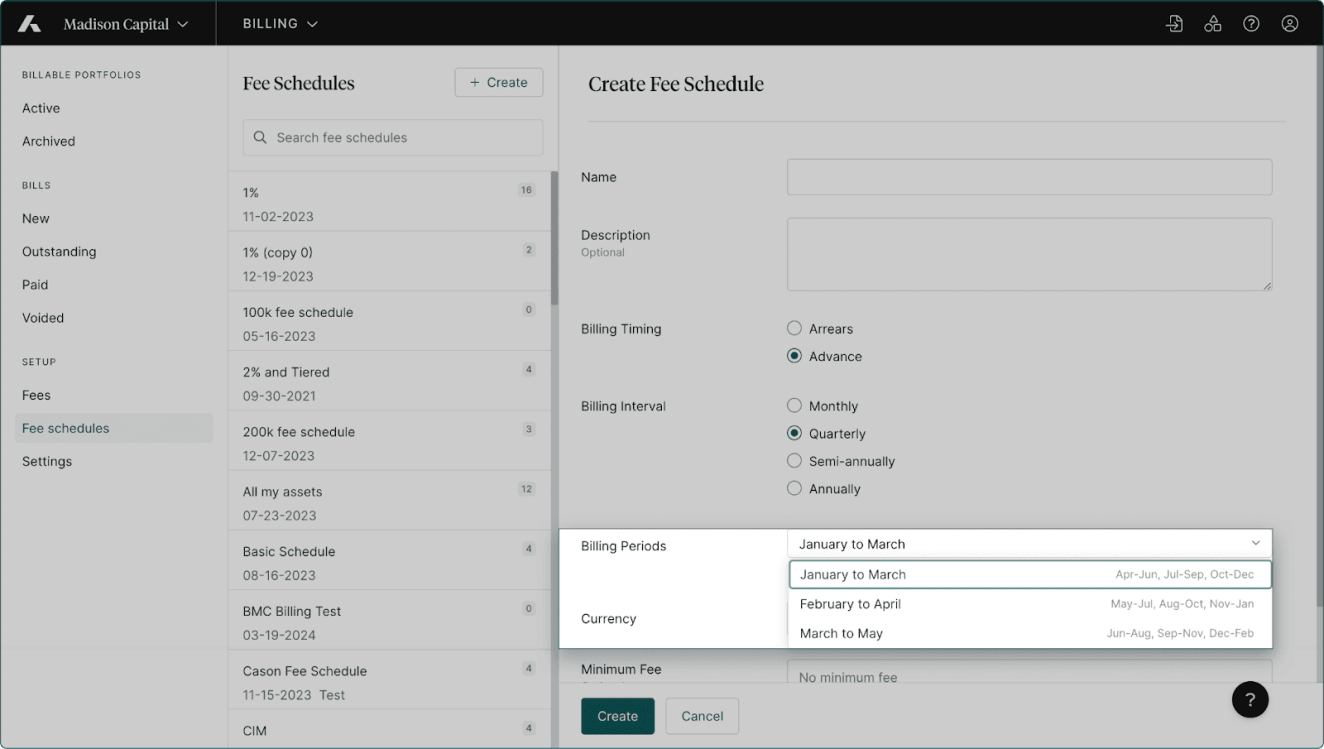Select Annually billing interval radio
The width and height of the screenshot is (1324, 749).
(794, 489)
